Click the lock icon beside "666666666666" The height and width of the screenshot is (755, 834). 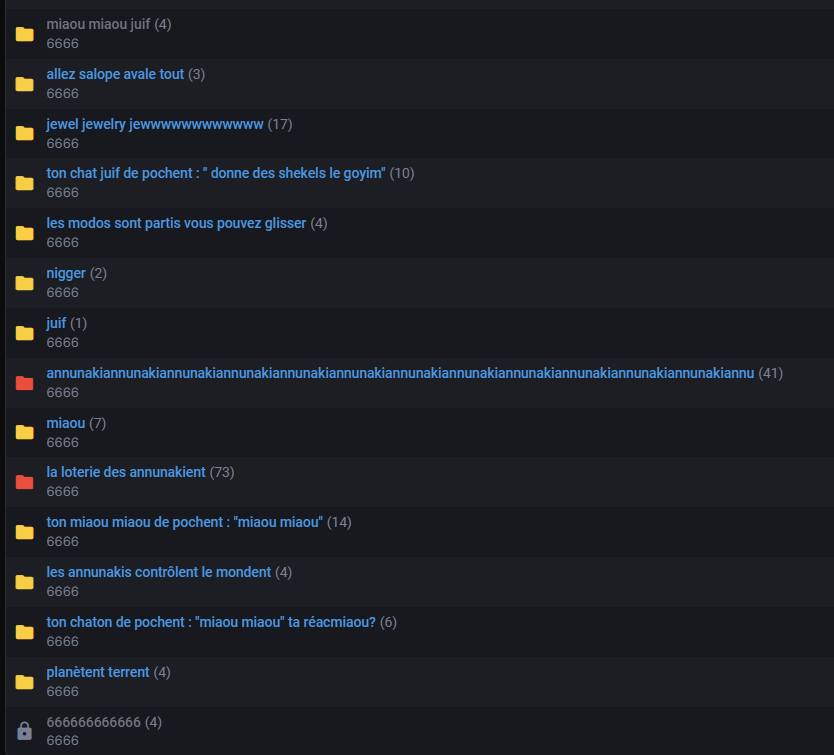click(x=25, y=731)
